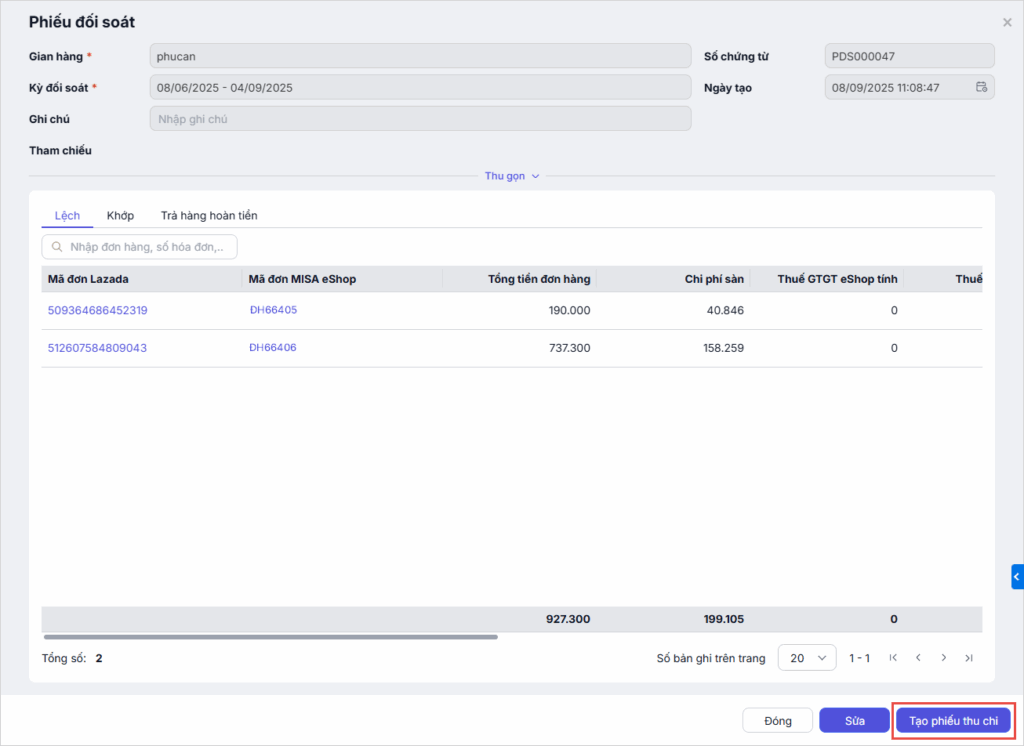Open Lazada order 509364686452319
1024x746 pixels.
coord(97,310)
